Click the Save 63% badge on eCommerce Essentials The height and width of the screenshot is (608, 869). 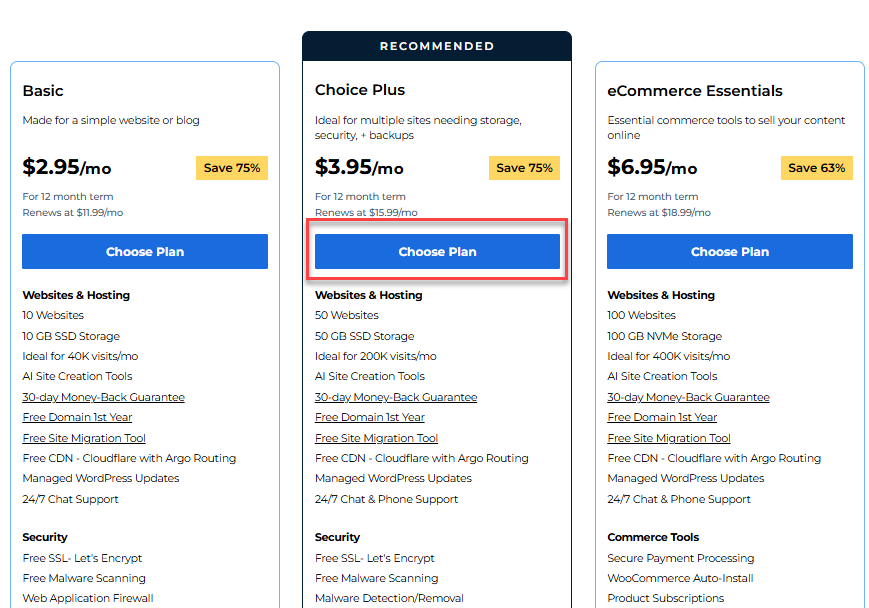point(816,168)
